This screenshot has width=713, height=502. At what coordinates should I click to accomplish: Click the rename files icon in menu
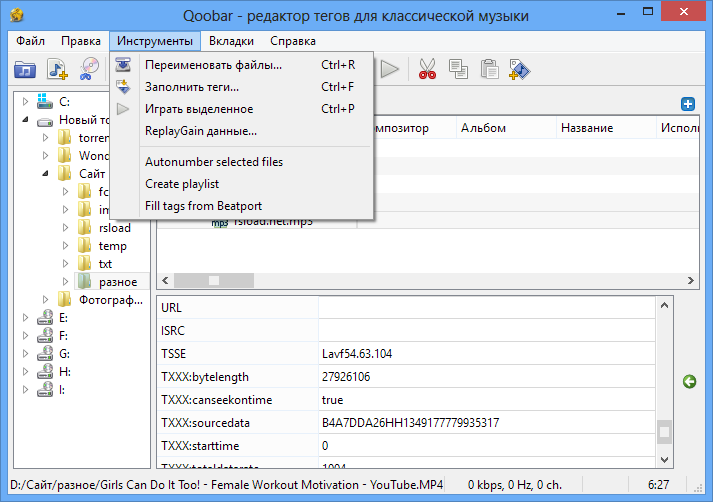[x=123, y=65]
